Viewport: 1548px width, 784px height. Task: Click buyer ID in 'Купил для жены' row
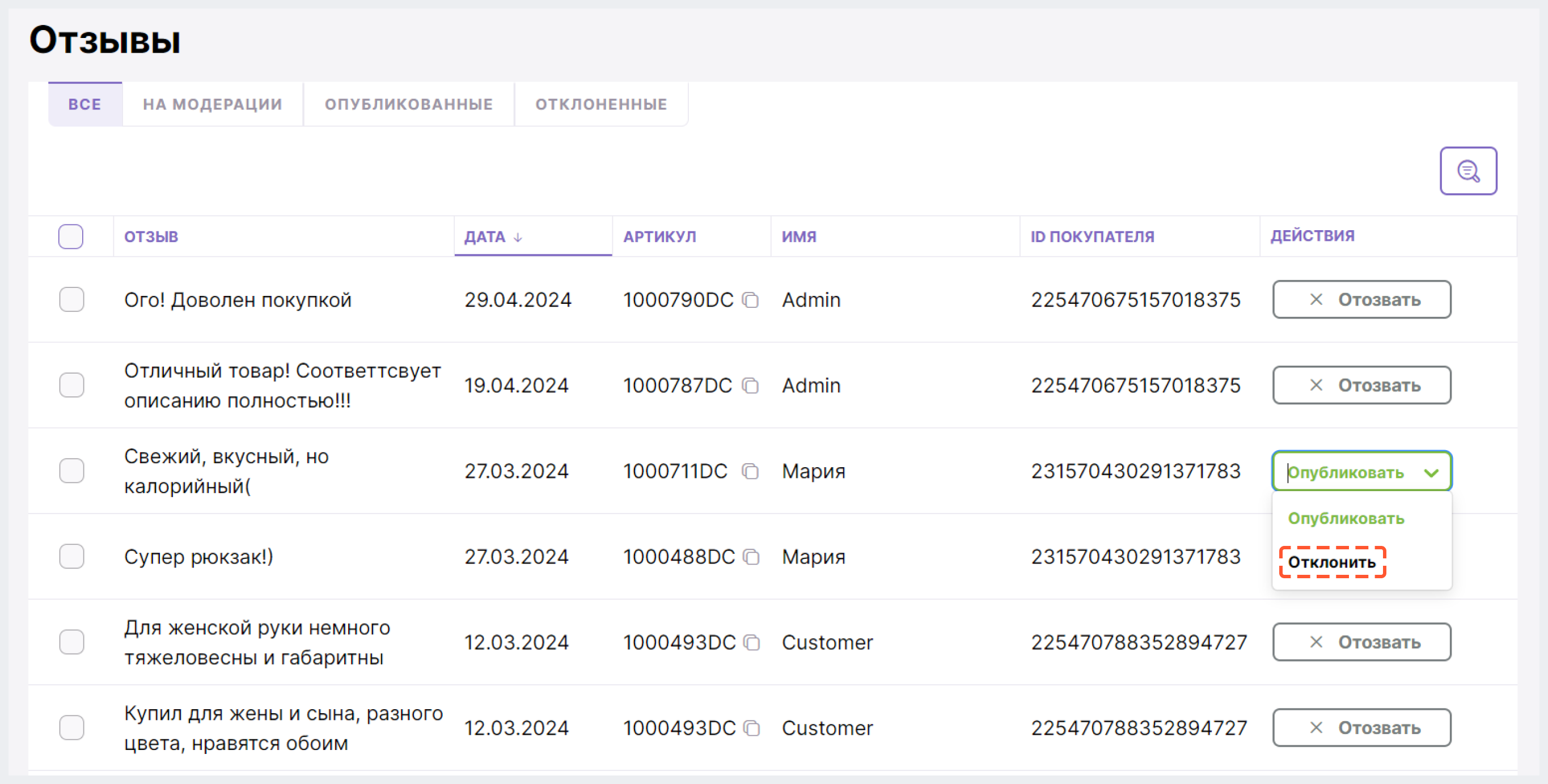(1139, 728)
